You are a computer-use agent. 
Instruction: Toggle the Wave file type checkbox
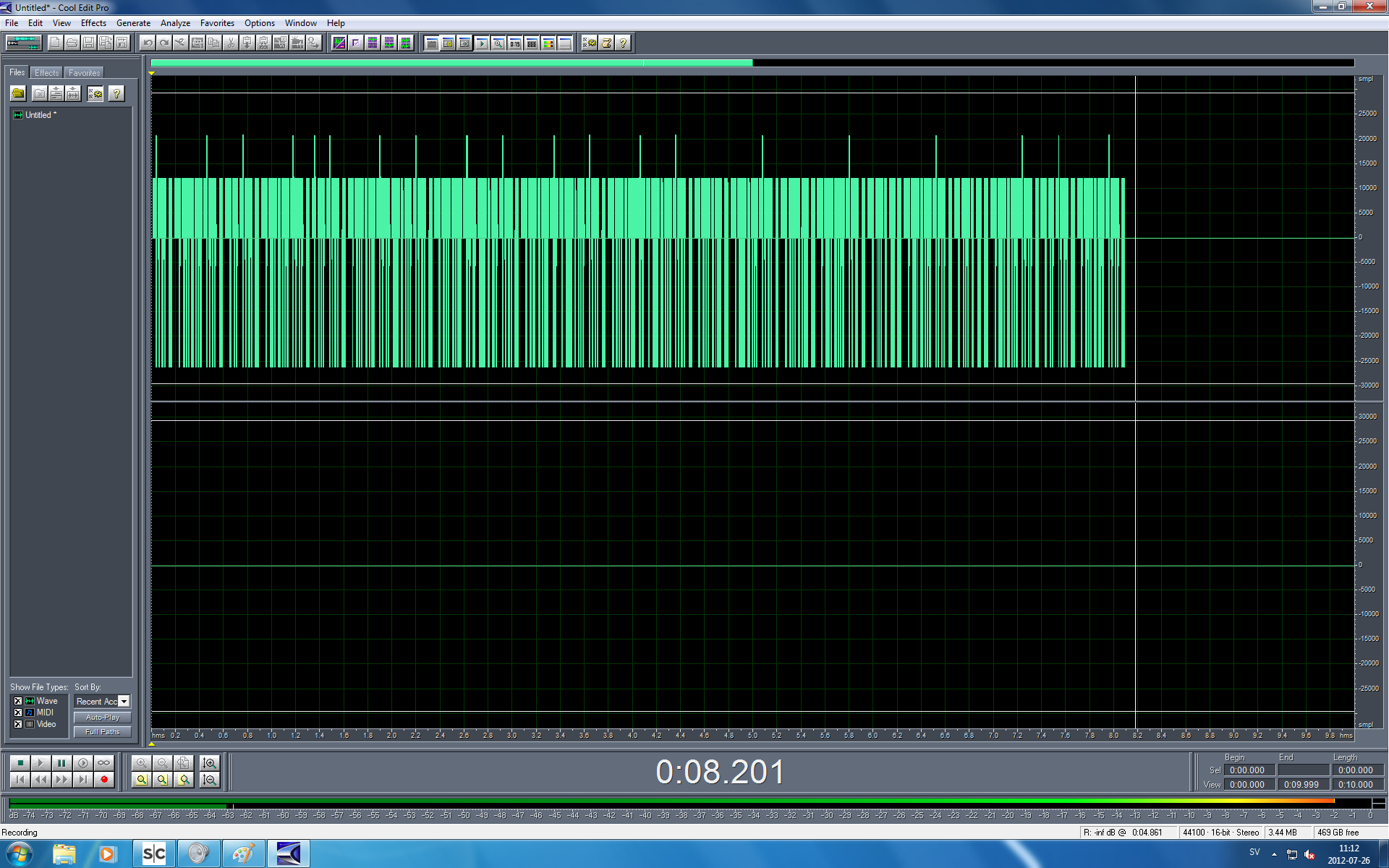point(18,701)
